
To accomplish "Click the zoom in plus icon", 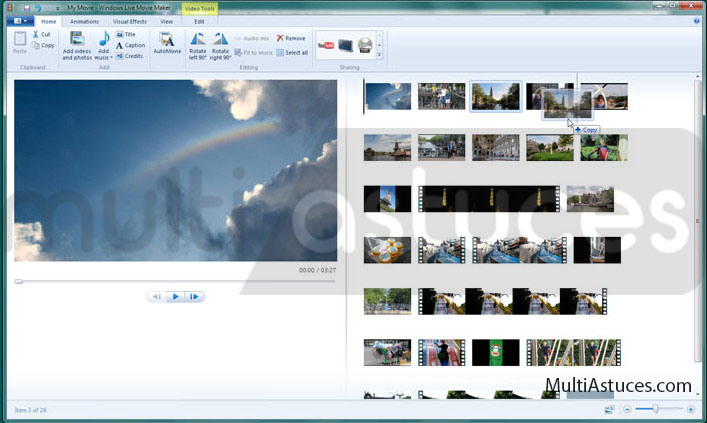I will coord(690,409).
